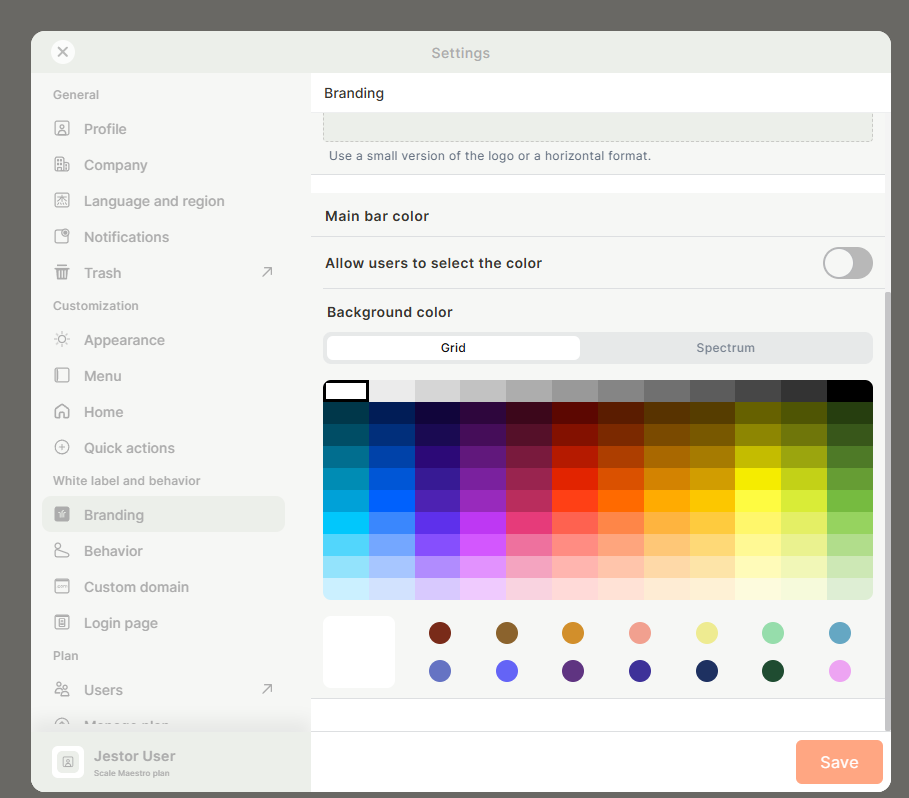Pick the dark purple preset circle

click(x=573, y=671)
